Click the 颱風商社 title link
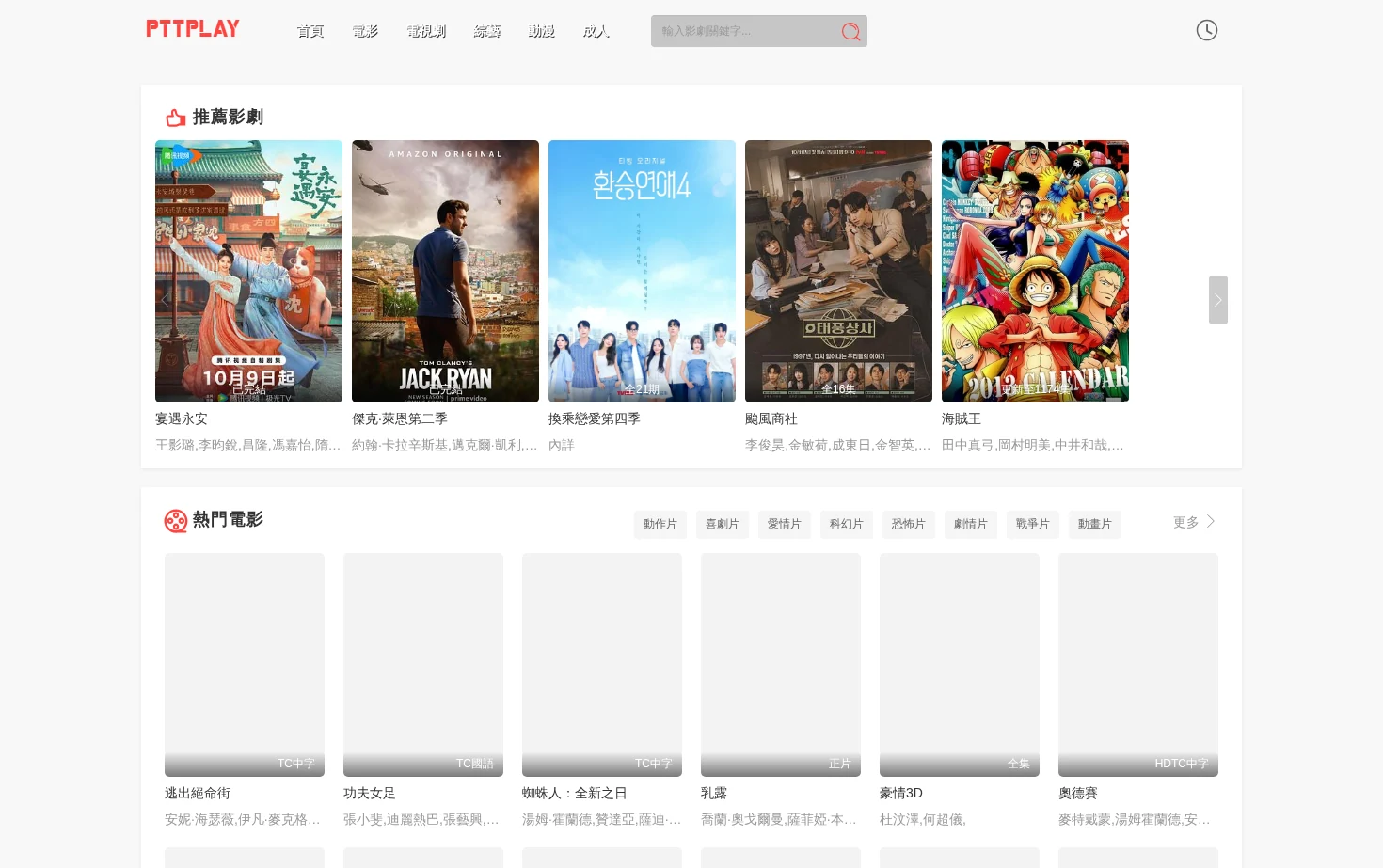This screenshot has height=868, width=1383. (771, 418)
